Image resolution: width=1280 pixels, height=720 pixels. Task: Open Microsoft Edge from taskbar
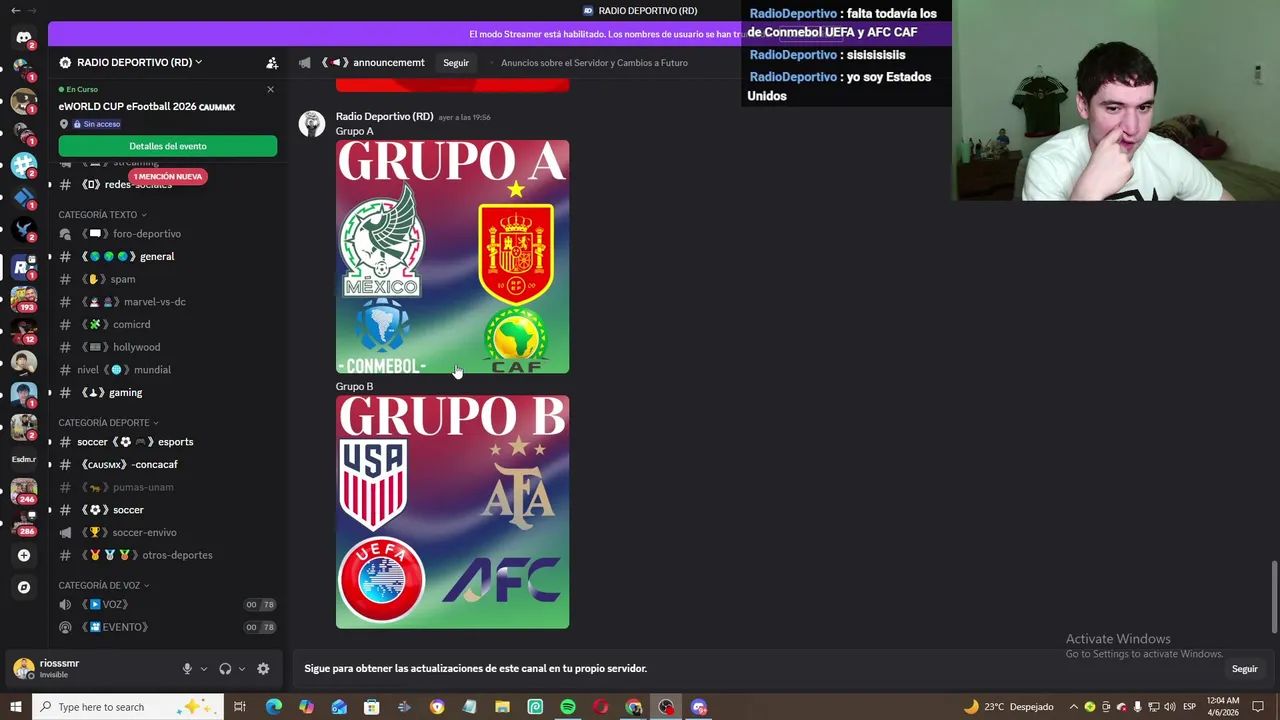[273, 707]
